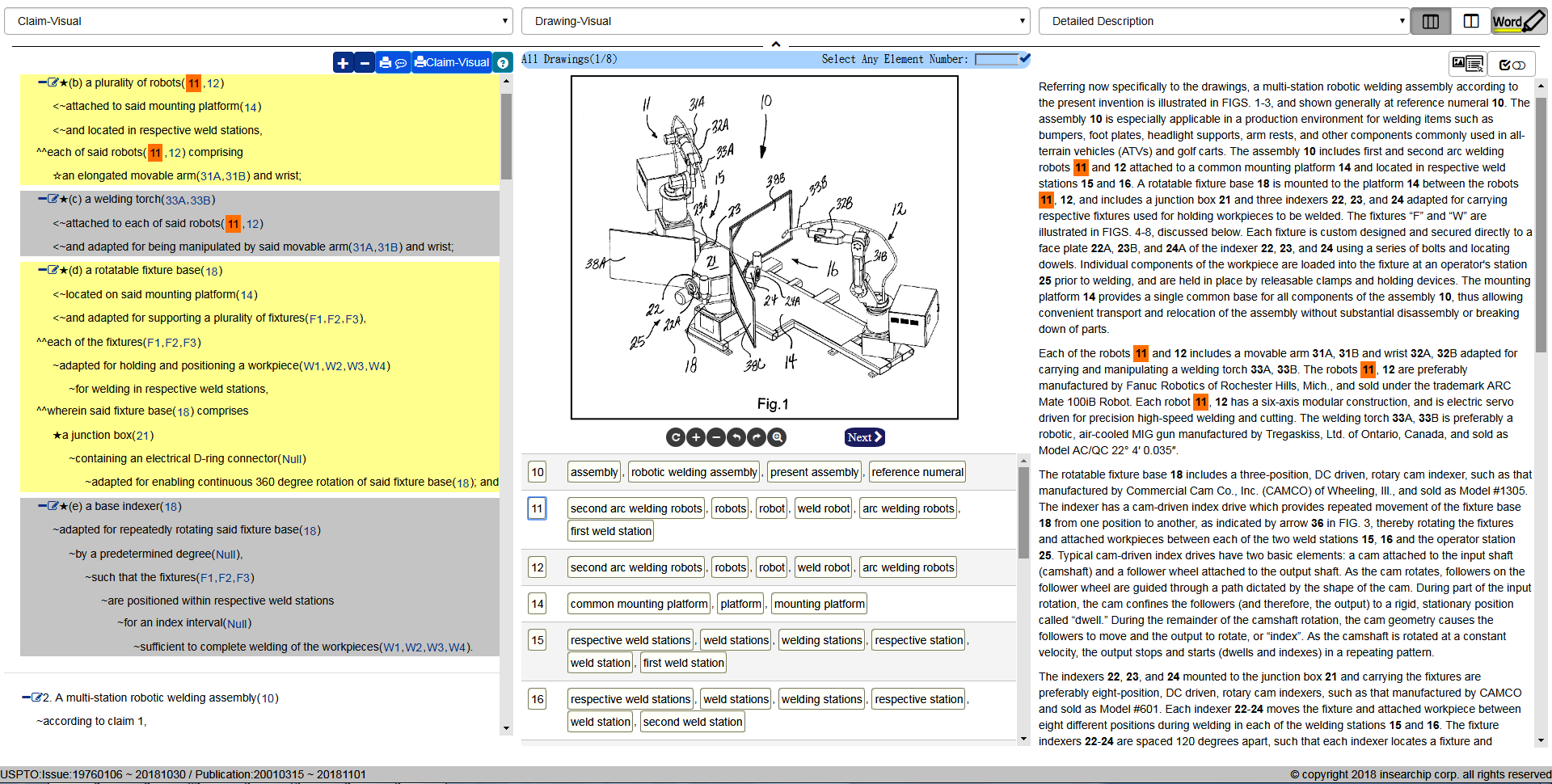Collapse the upper panel with chevron arrow
Viewport: 1552px width, 784px height.
776,44
